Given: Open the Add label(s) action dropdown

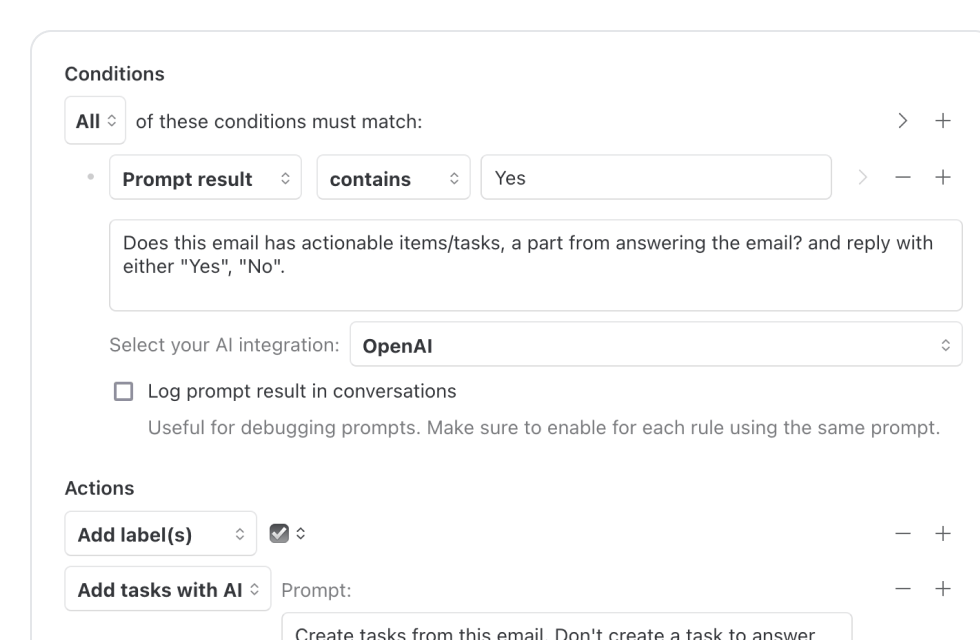Looking at the screenshot, I should pos(160,534).
